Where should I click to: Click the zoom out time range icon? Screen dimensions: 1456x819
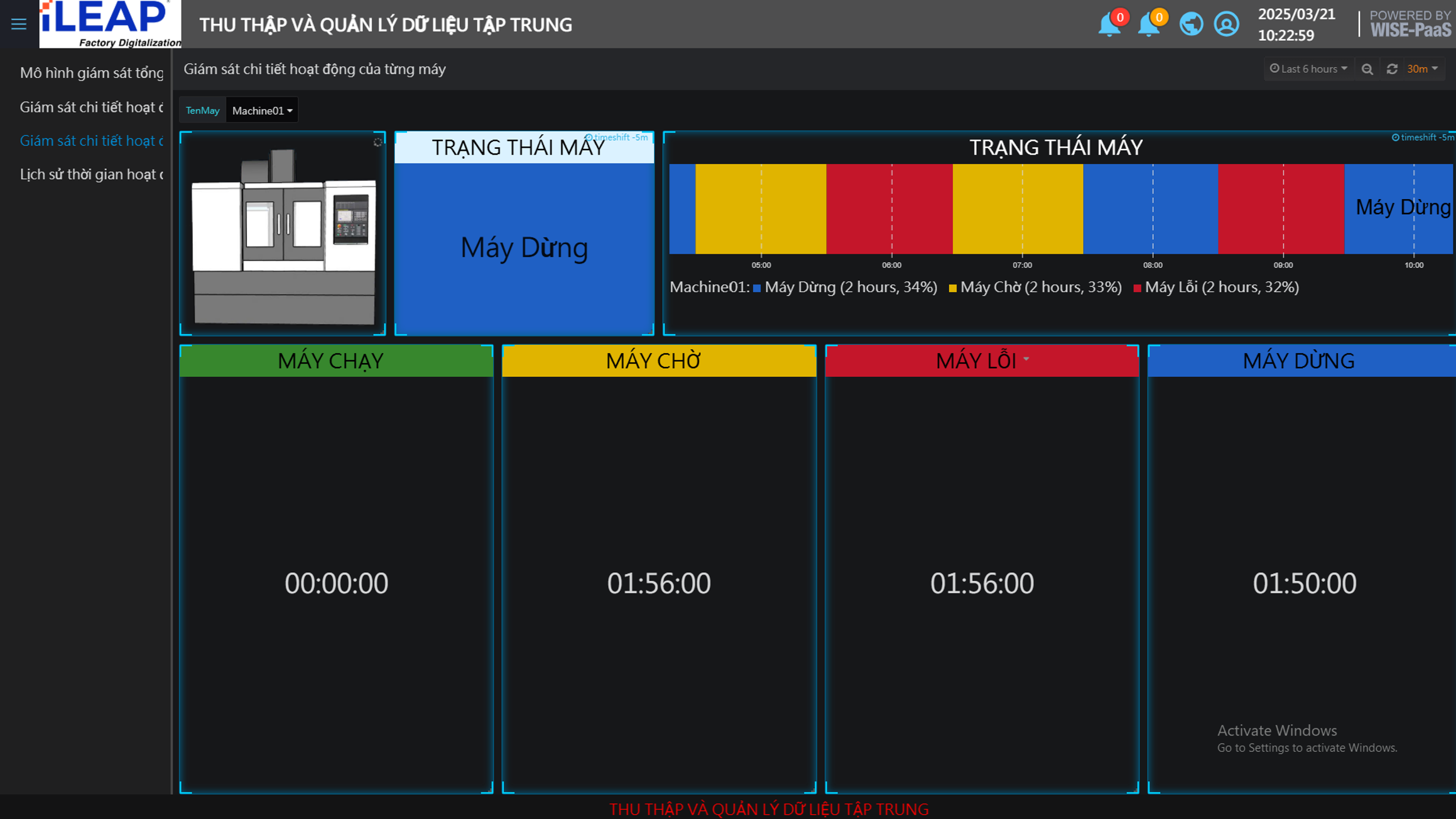tap(1367, 69)
